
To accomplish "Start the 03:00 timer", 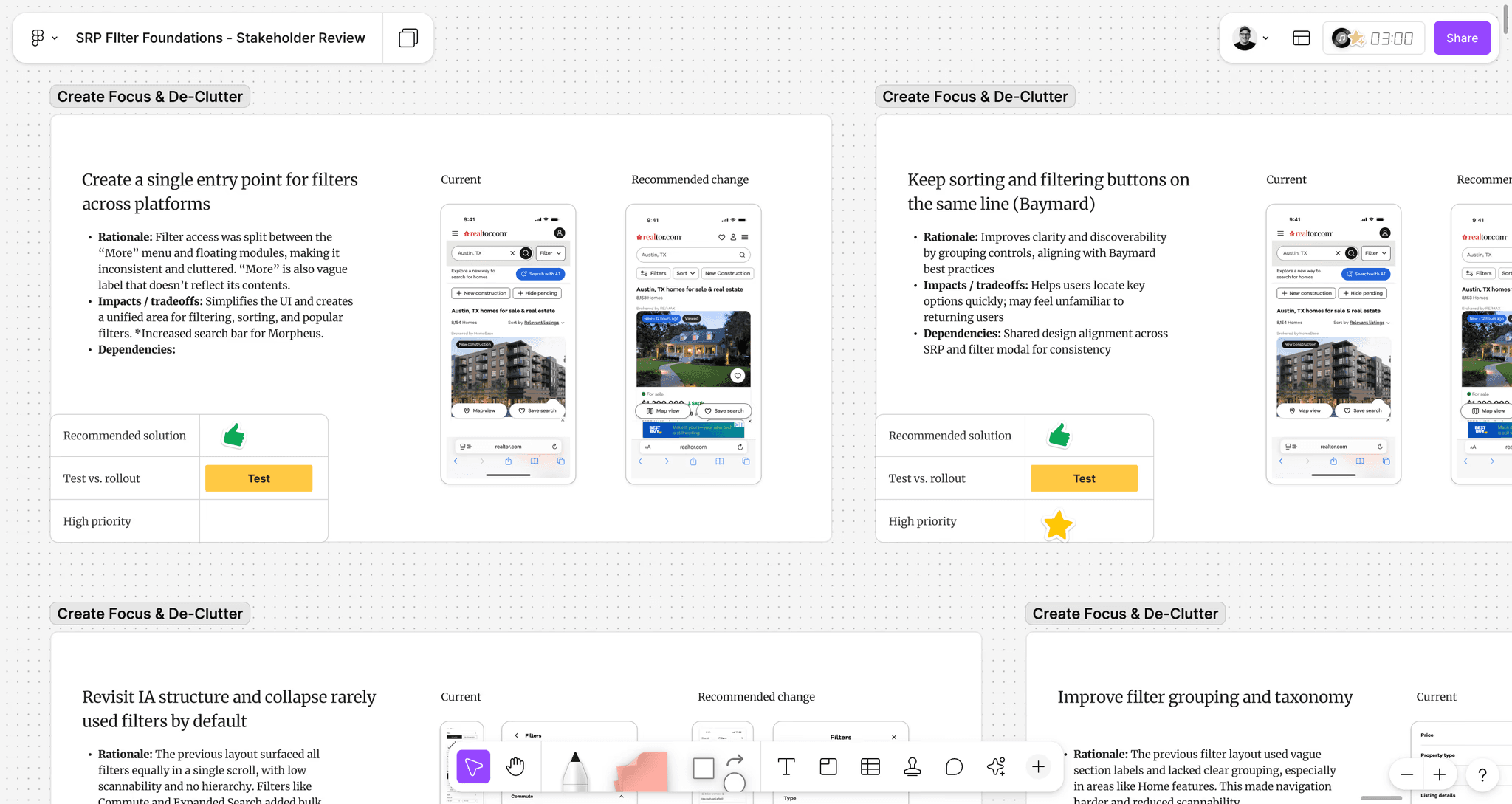I will point(1391,38).
